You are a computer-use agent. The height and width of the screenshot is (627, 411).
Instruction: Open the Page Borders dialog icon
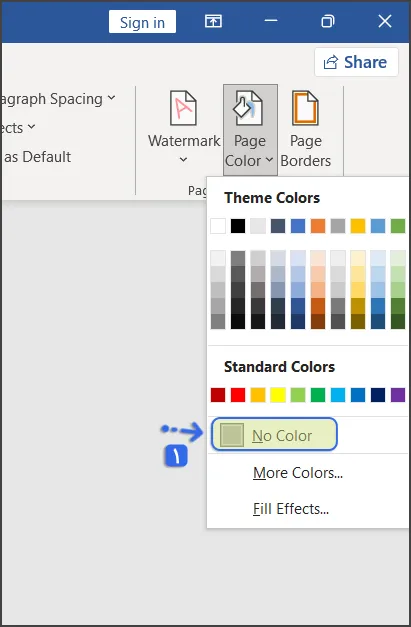pyautogui.click(x=305, y=108)
